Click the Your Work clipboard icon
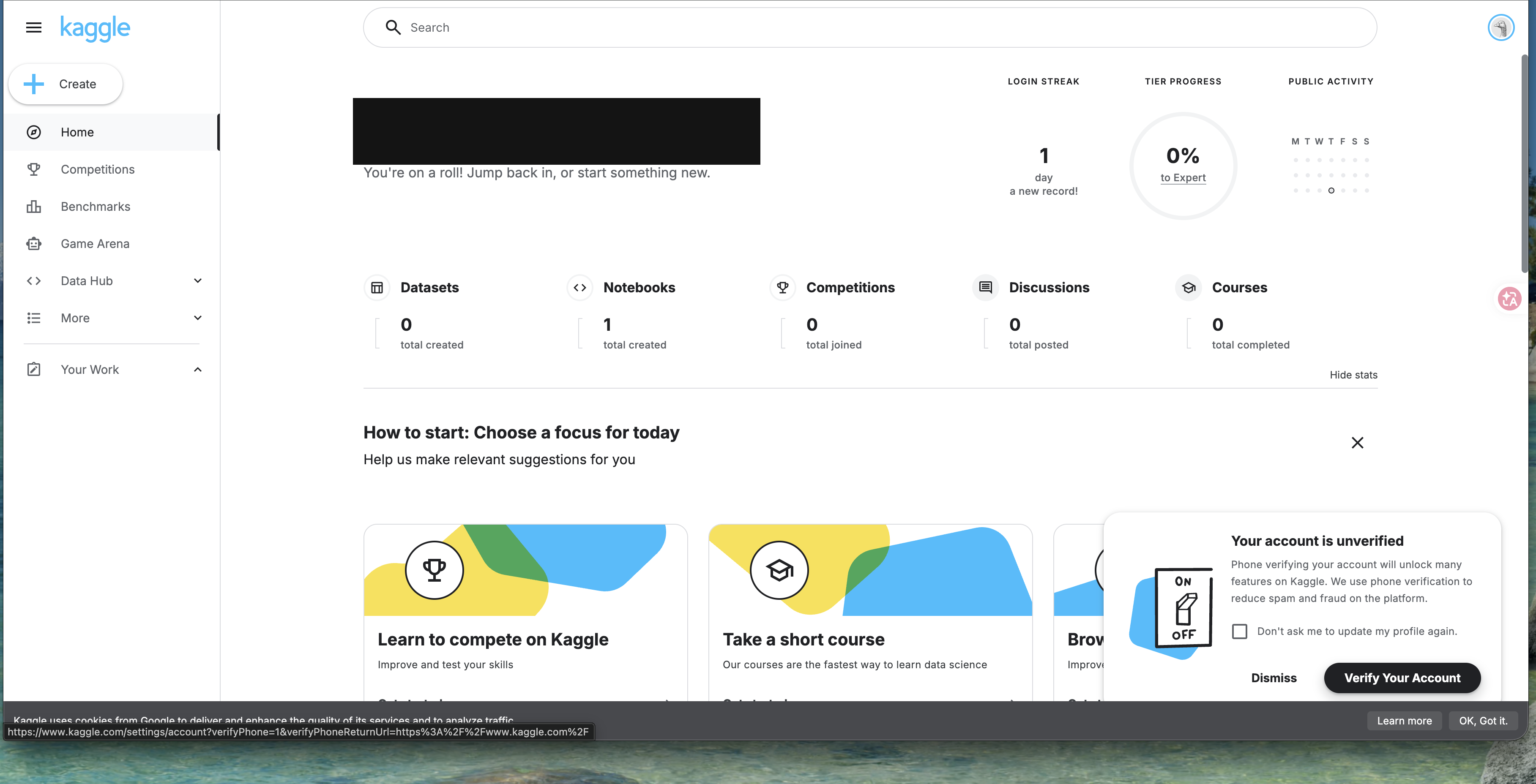This screenshot has width=1536, height=784. pos(34,369)
